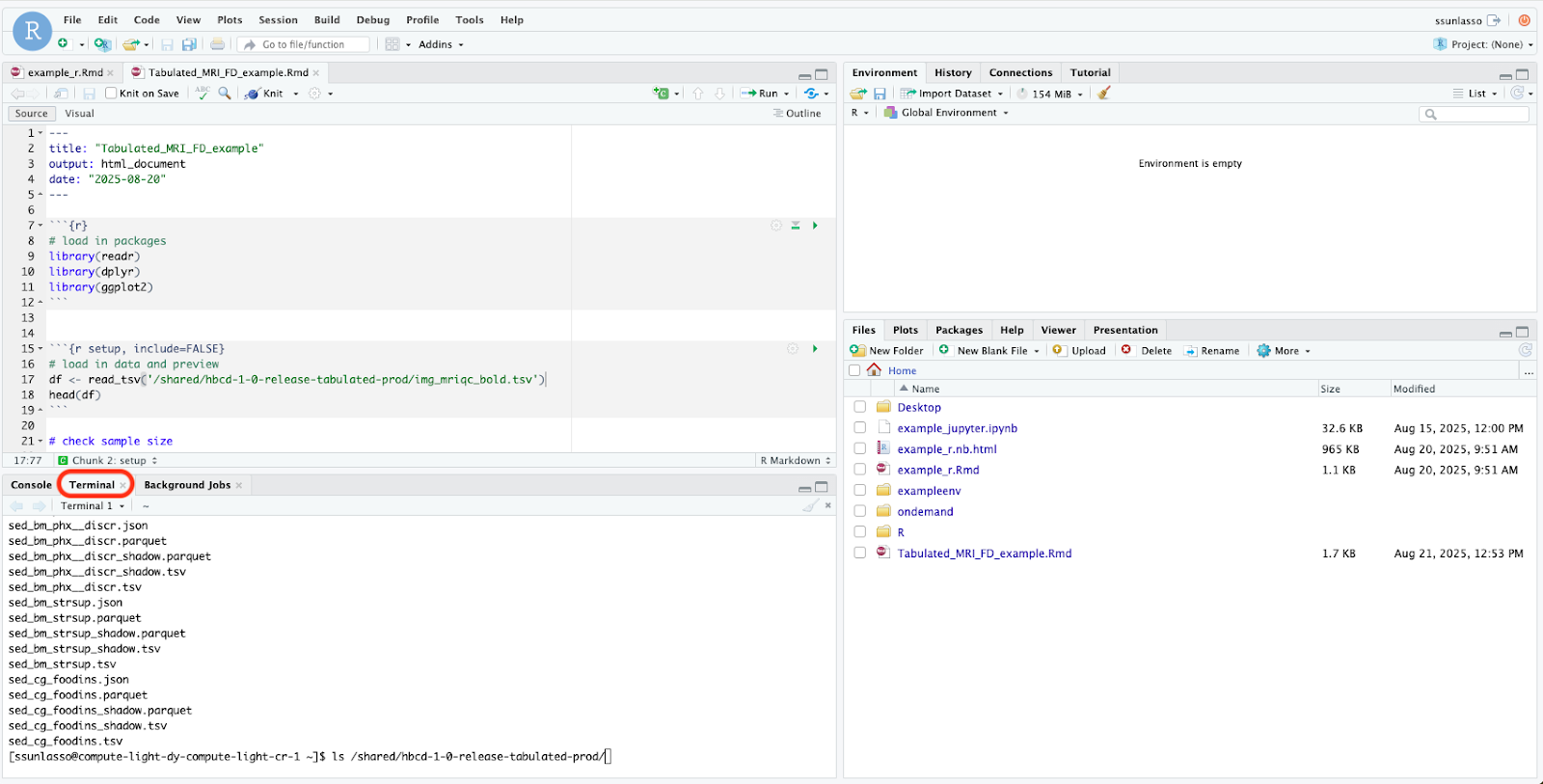Open the Session menu

[x=278, y=19]
